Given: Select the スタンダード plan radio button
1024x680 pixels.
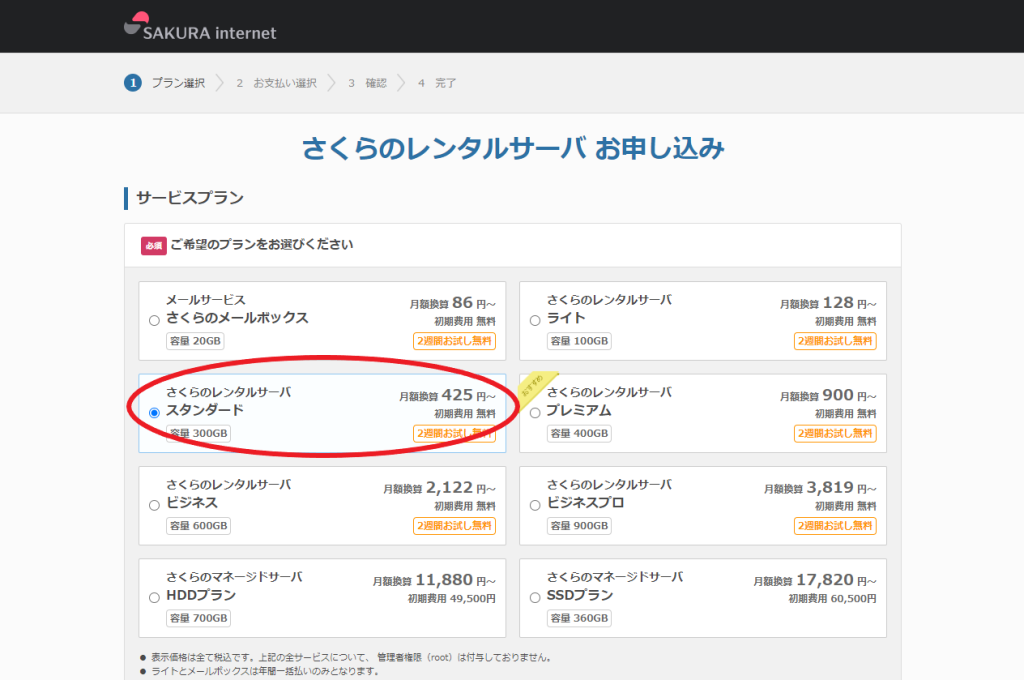Looking at the screenshot, I should (x=154, y=413).
